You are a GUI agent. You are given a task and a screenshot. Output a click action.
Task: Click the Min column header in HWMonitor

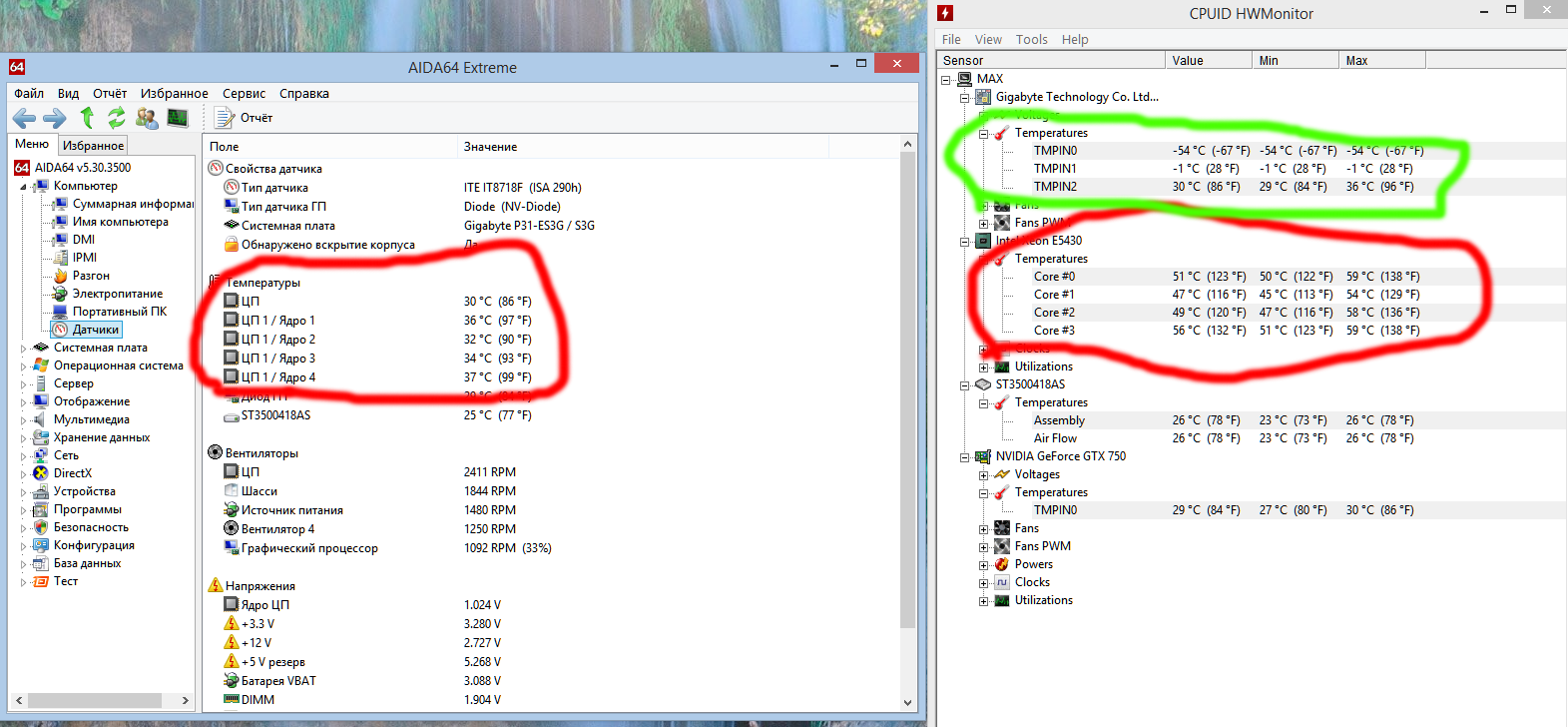point(1296,61)
